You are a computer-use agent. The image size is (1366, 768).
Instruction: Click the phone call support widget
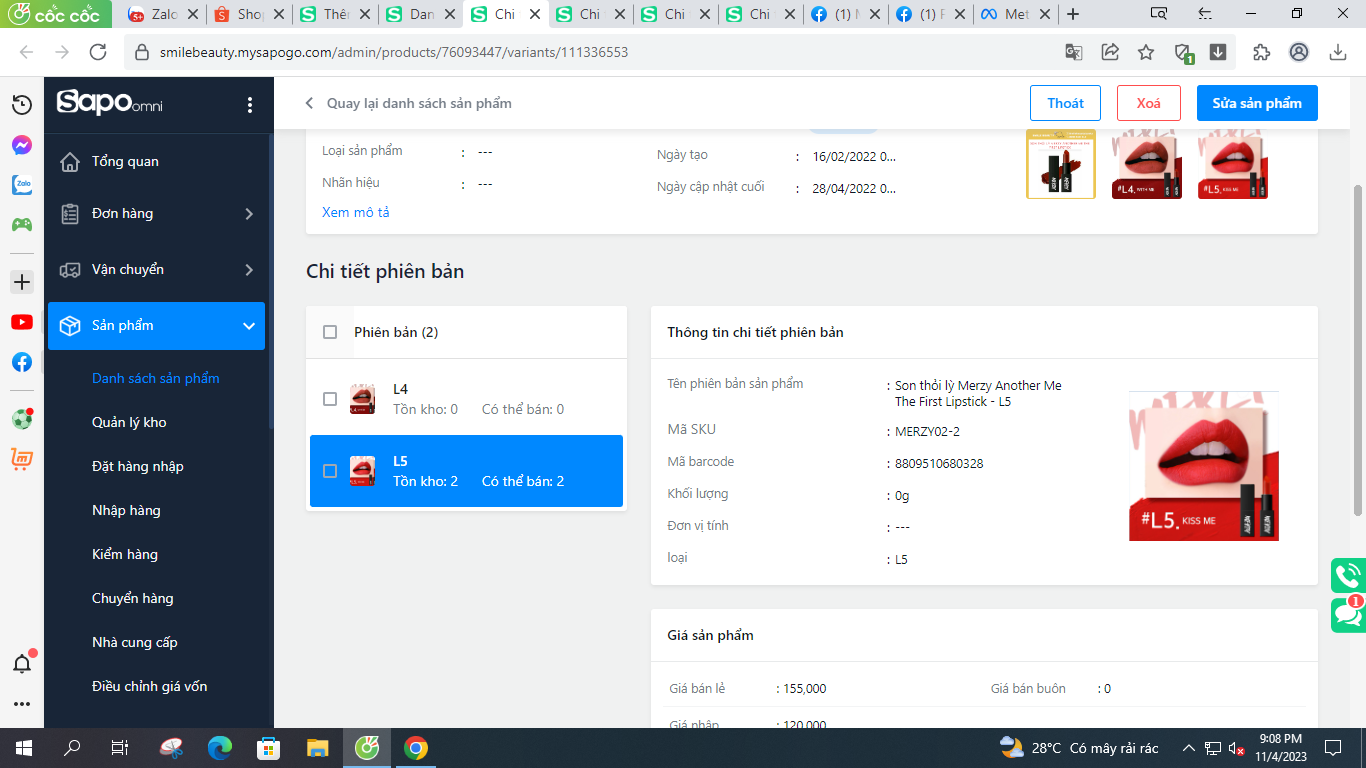(1348, 576)
